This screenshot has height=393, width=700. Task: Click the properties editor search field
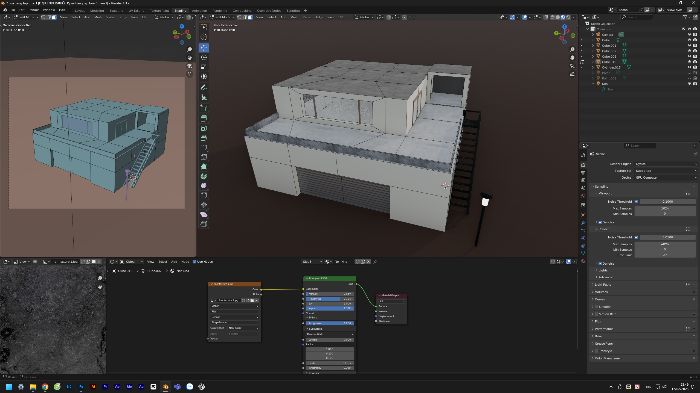tap(640, 146)
